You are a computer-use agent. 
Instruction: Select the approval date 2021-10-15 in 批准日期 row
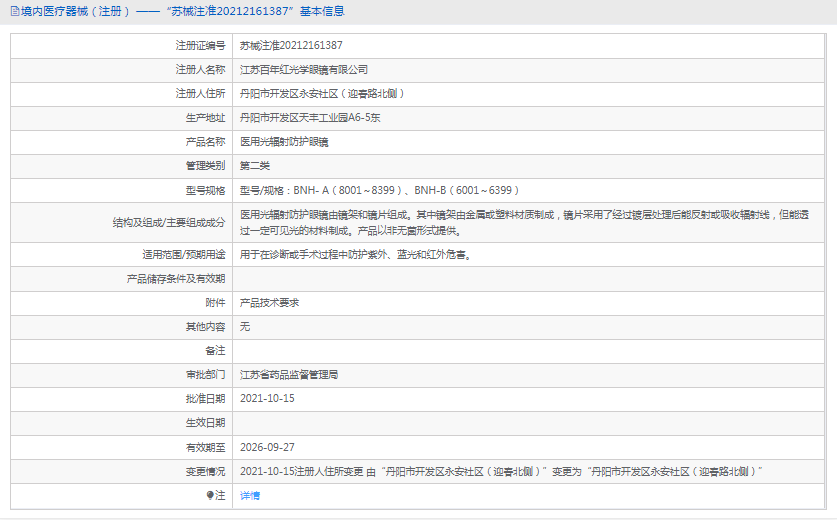267,398
